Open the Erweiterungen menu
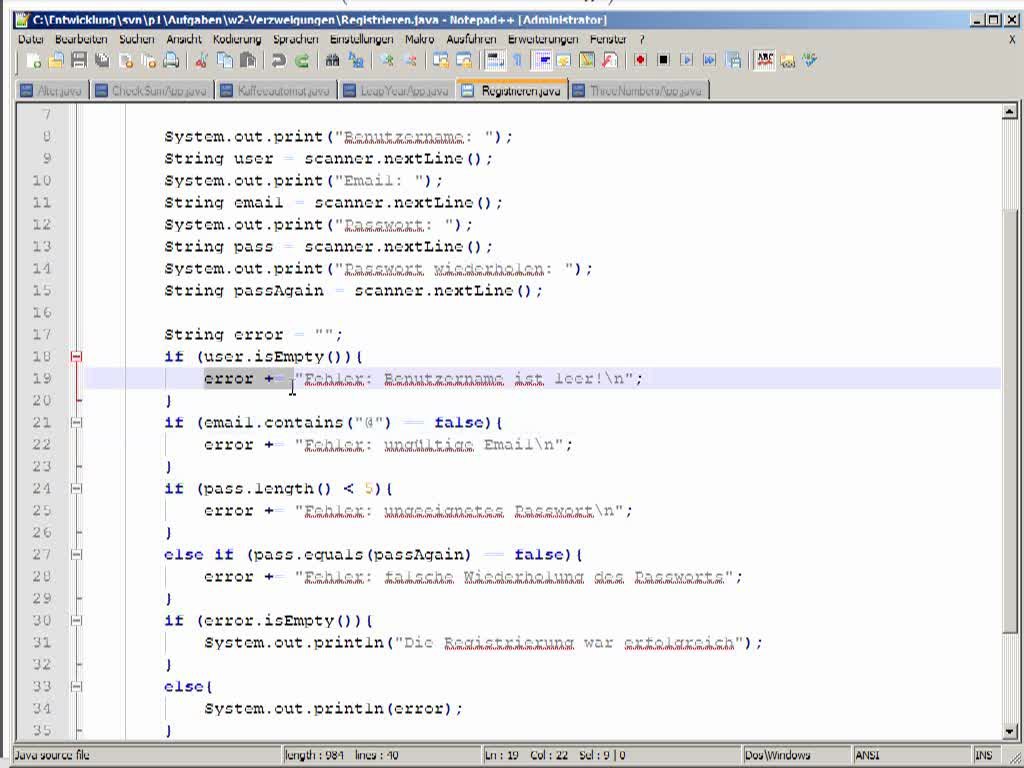 pyautogui.click(x=543, y=39)
